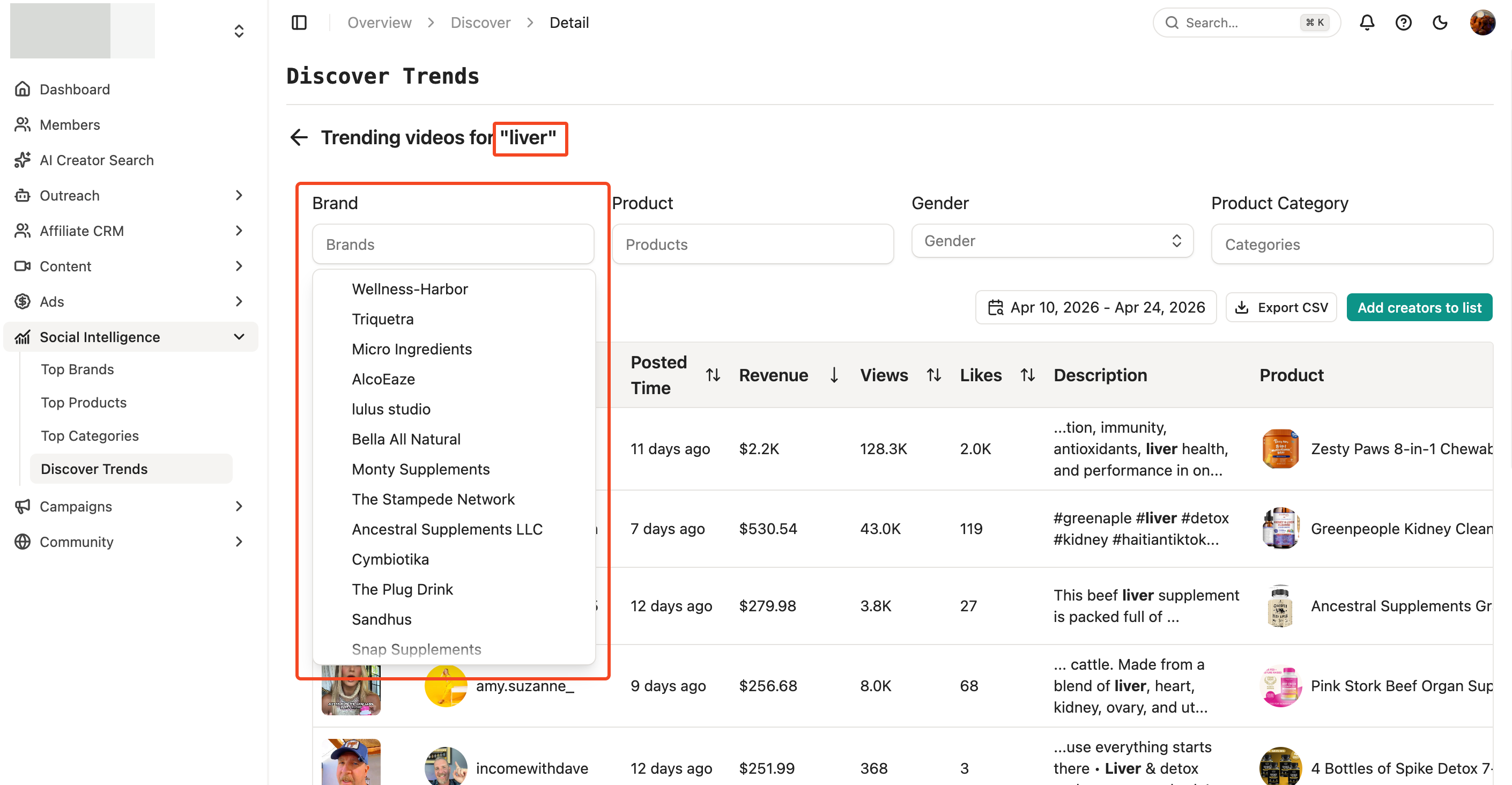Select Ancestral Supplements LLC brand option
Image resolution: width=1512 pixels, height=785 pixels.
coord(447,529)
